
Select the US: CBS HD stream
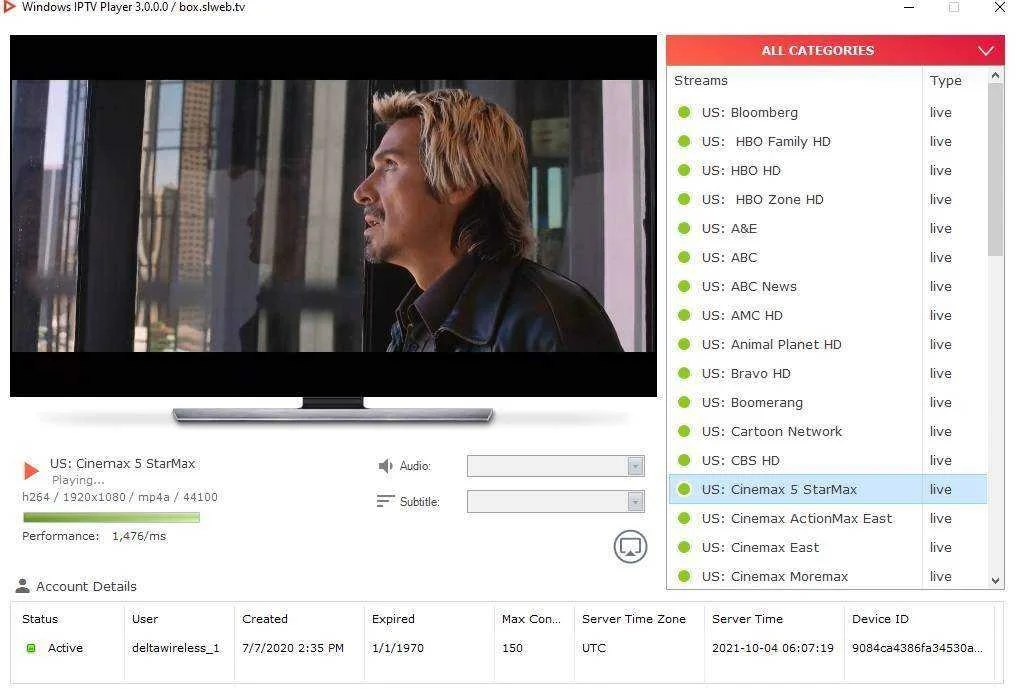(828, 461)
